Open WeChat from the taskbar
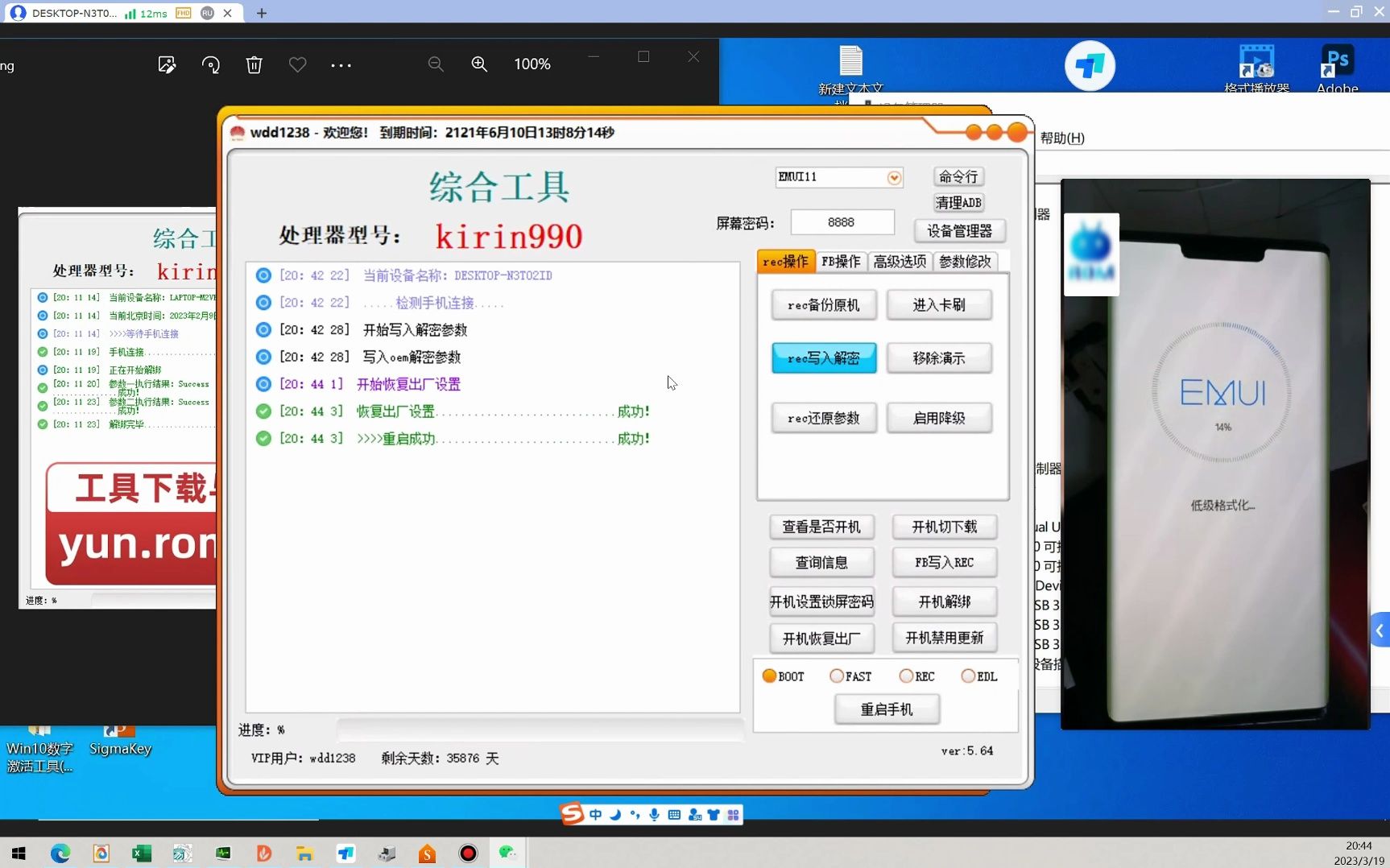The width and height of the screenshot is (1390, 868). (x=507, y=853)
